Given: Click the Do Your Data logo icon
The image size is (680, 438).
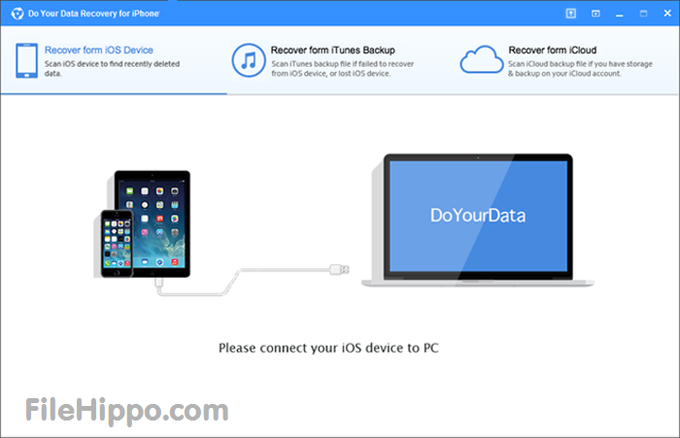Looking at the screenshot, I should 17,13.
